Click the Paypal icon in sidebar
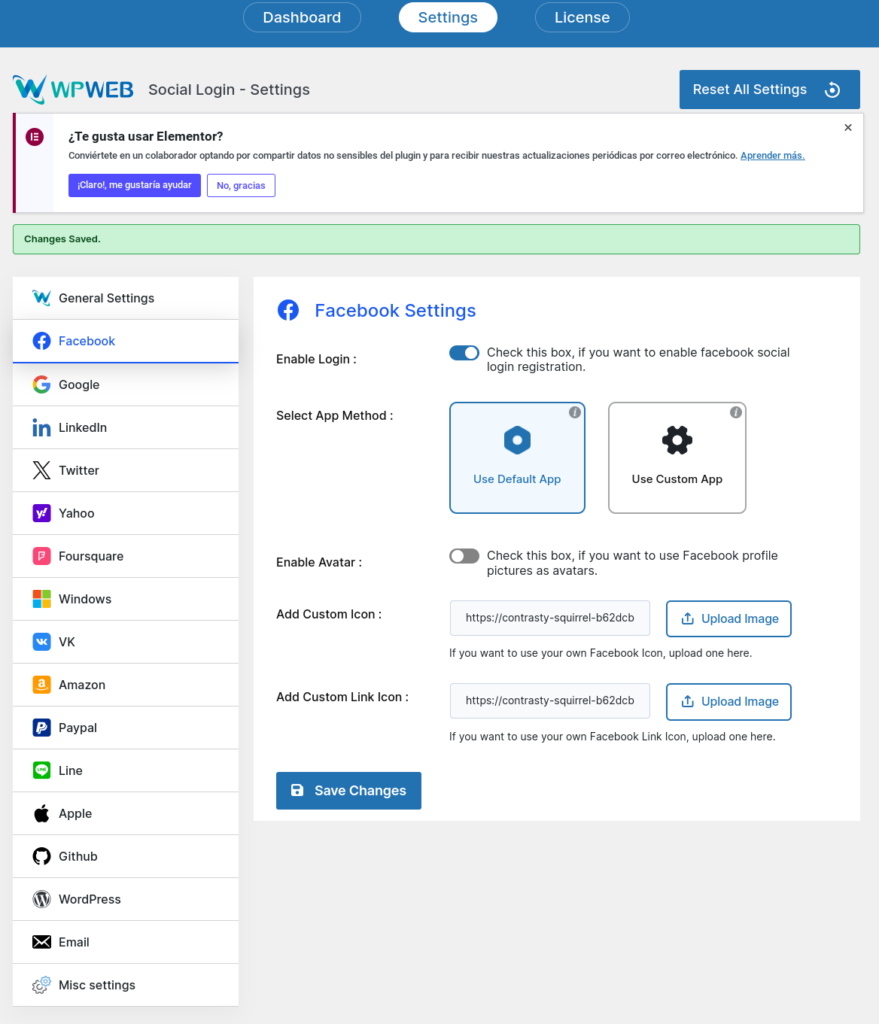 pyautogui.click(x=42, y=728)
